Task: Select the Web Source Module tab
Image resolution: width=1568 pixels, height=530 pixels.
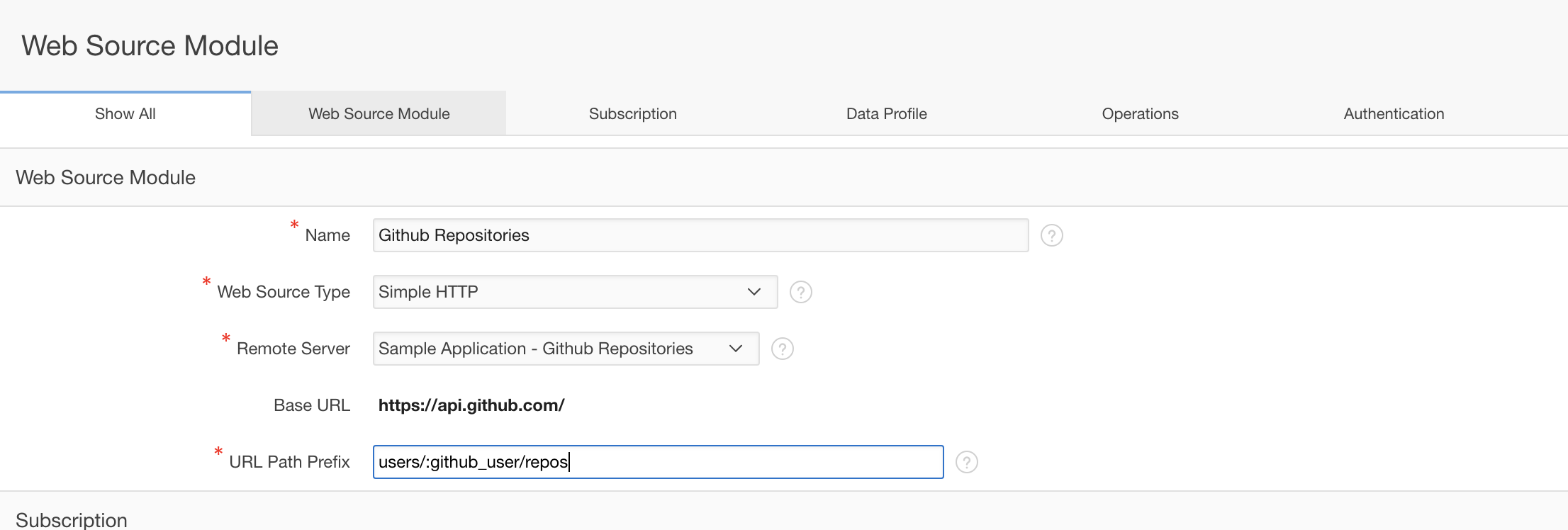Action: click(379, 114)
